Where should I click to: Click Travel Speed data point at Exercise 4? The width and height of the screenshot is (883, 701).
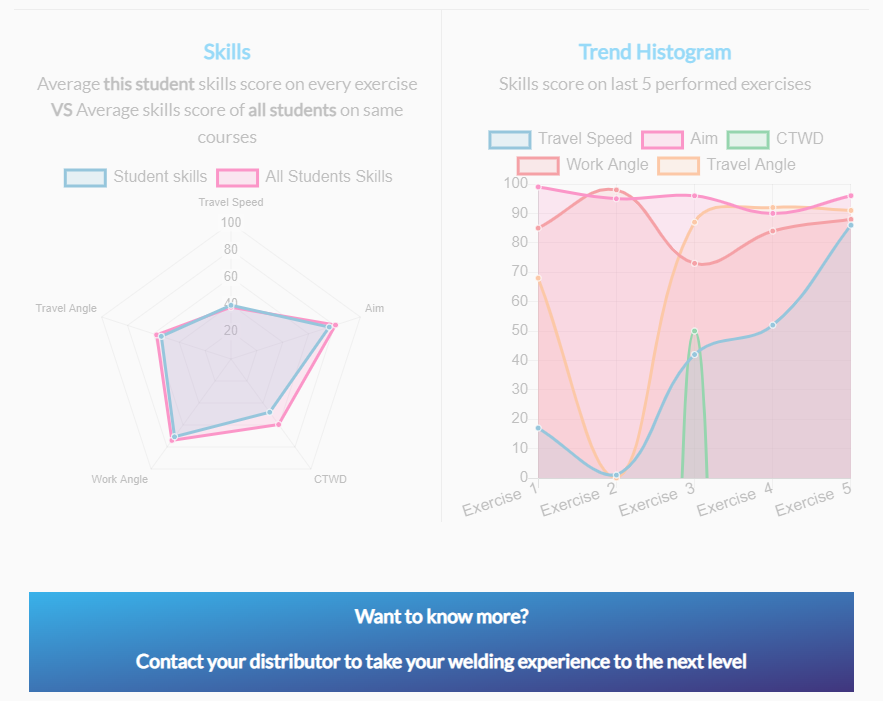tap(773, 325)
